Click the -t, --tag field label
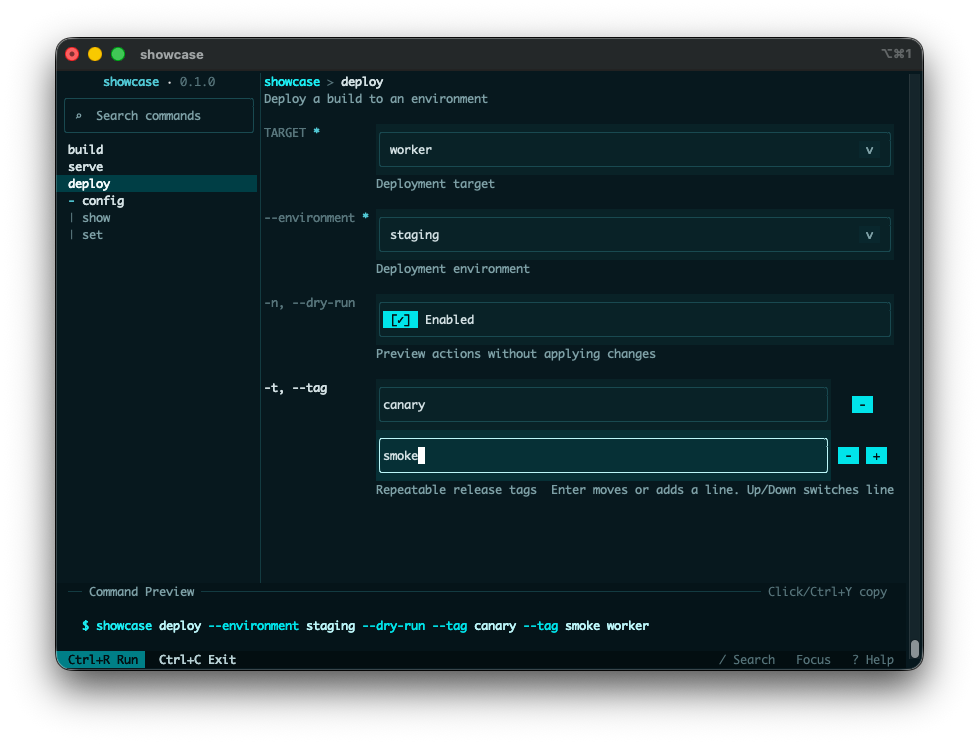The width and height of the screenshot is (979, 744). (295, 388)
